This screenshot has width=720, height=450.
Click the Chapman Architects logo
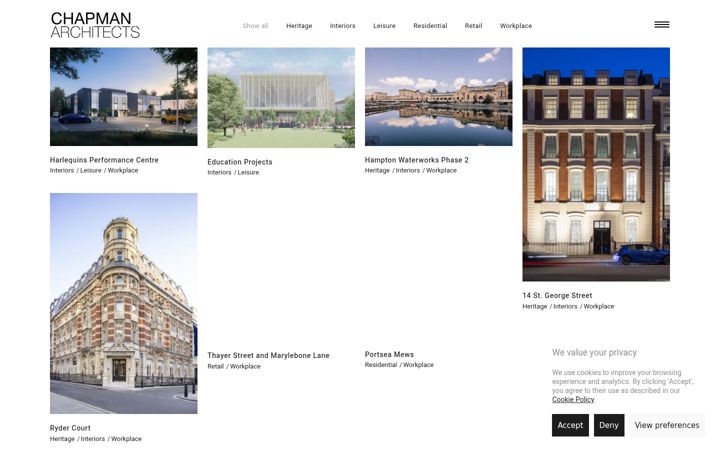[x=95, y=25]
